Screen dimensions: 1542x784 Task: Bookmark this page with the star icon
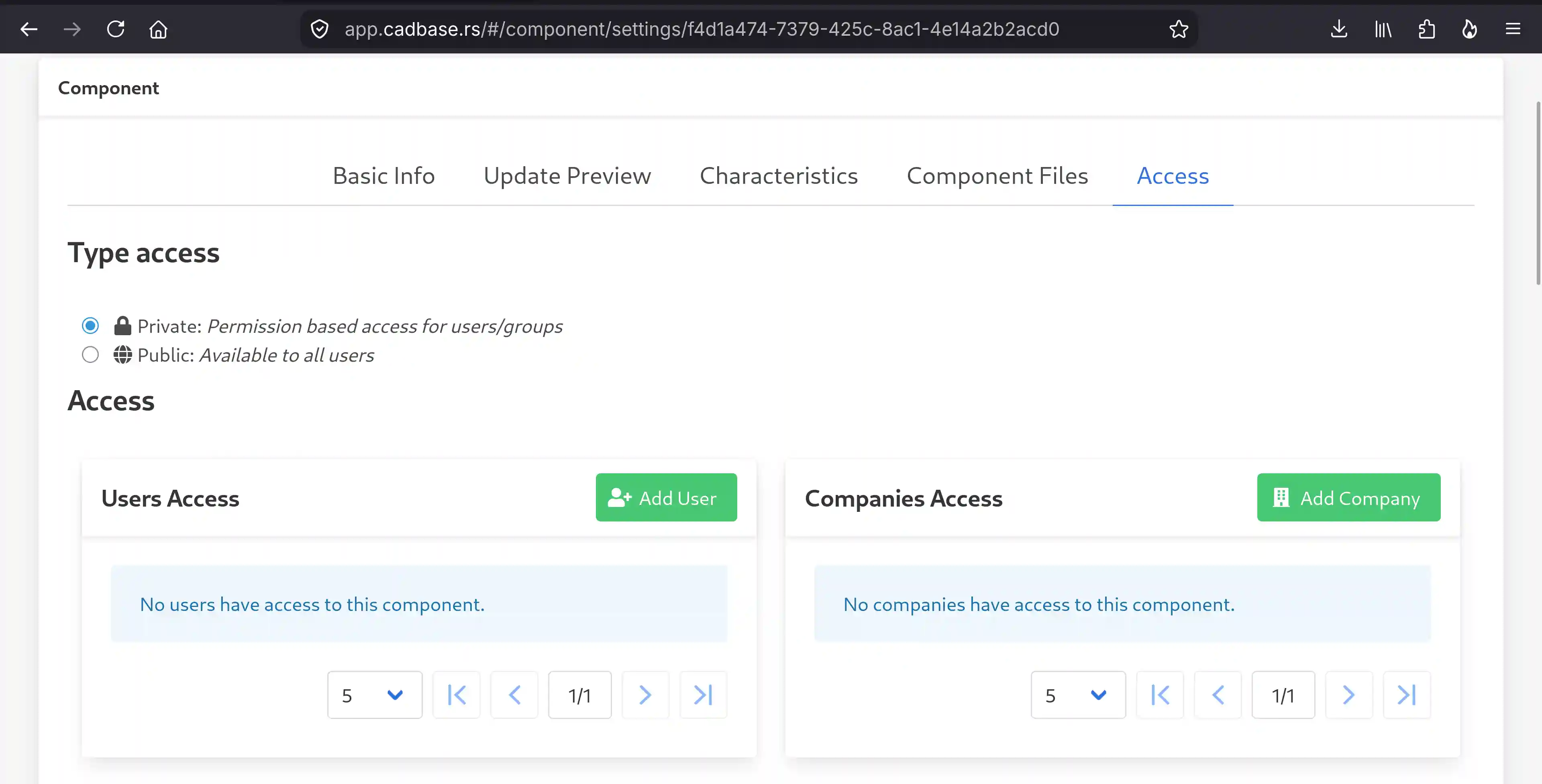[x=1179, y=29]
